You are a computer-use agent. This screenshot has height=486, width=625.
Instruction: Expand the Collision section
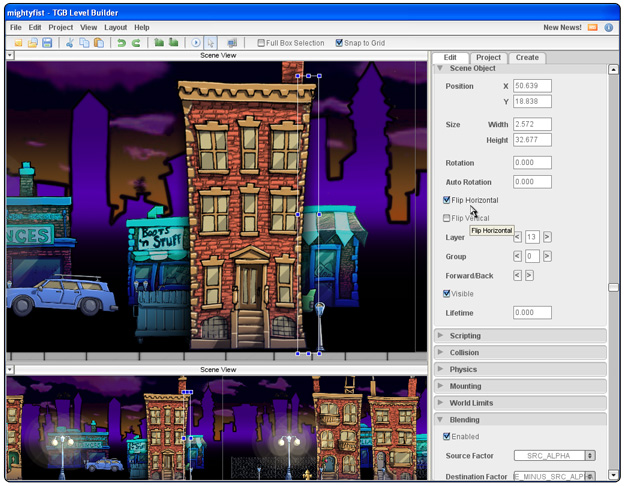pos(440,352)
